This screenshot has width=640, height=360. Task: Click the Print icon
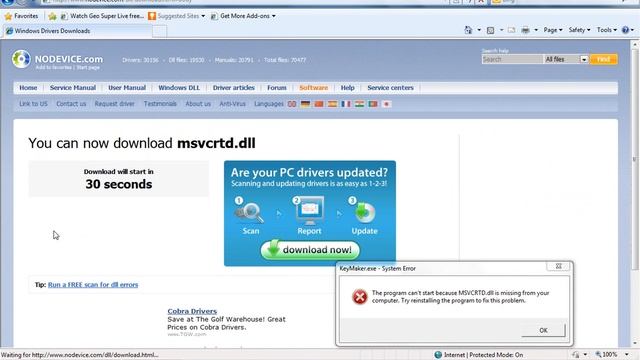(525, 30)
